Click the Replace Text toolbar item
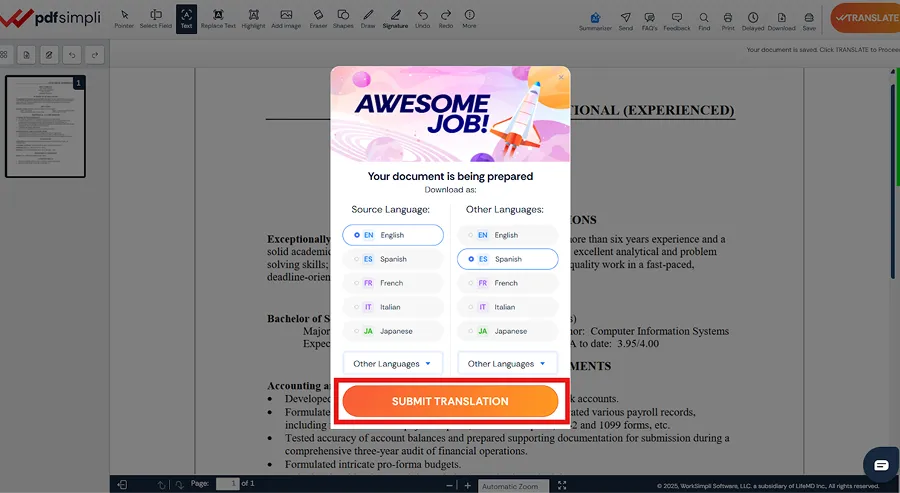The image size is (900, 493). click(218, 19)
